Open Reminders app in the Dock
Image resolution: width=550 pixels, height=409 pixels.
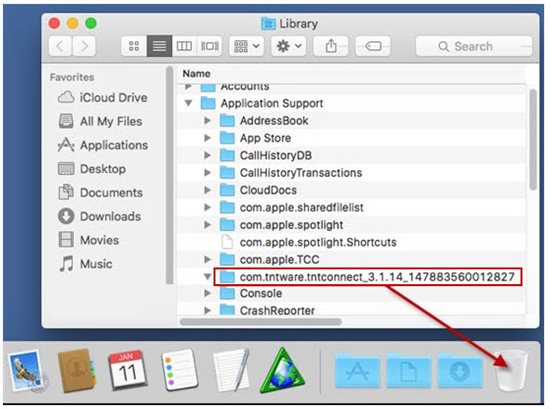click(x=179, y=370)
